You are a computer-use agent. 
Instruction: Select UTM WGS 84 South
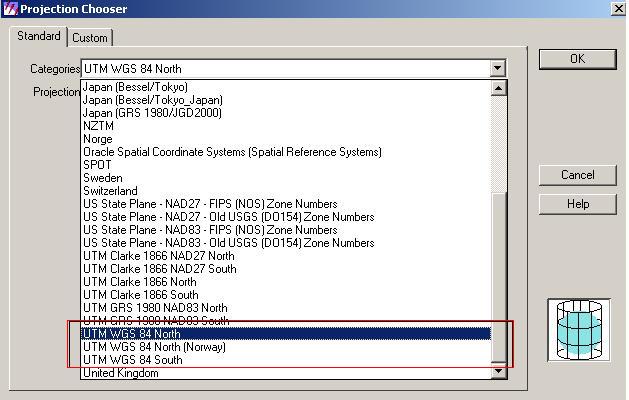(286, 360)
